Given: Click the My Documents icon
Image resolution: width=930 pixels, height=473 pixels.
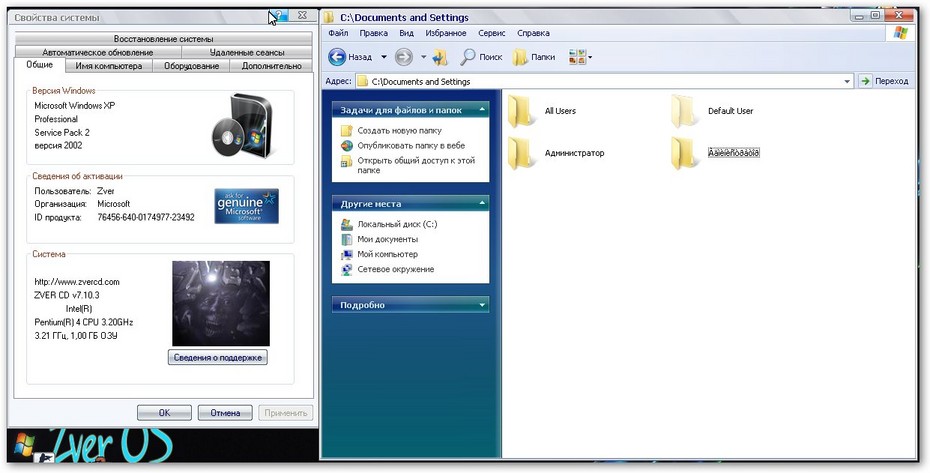Looking at the screenshot, I should [347, 239].
